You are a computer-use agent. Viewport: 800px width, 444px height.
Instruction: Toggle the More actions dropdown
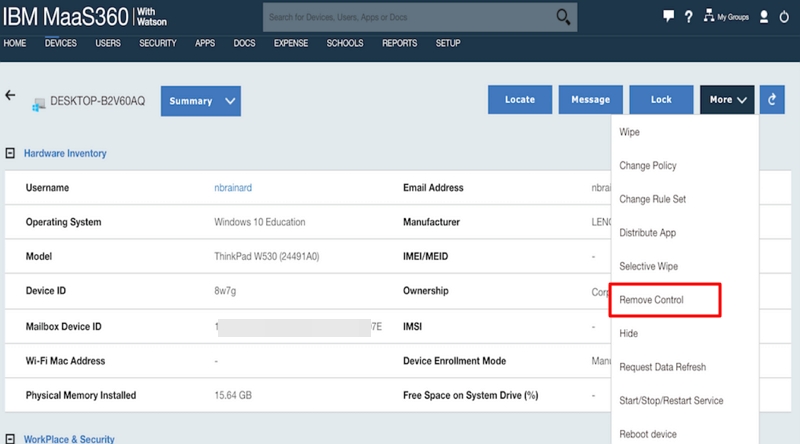[727, 100]
